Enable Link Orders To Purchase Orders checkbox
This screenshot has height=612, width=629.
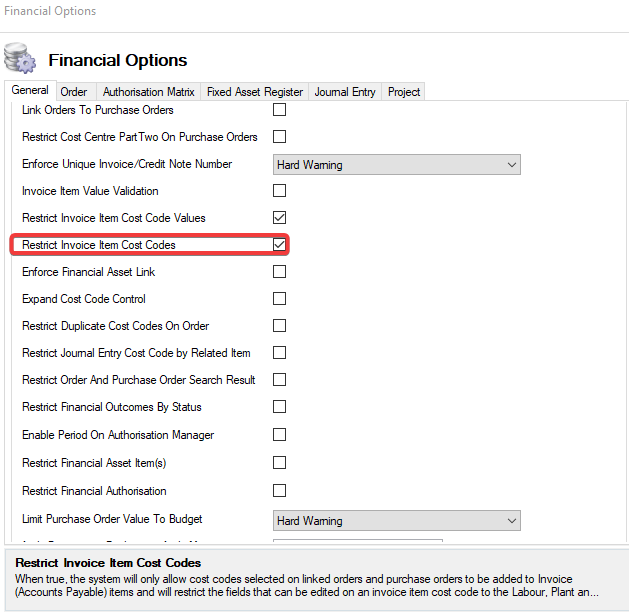click(280, 110)
